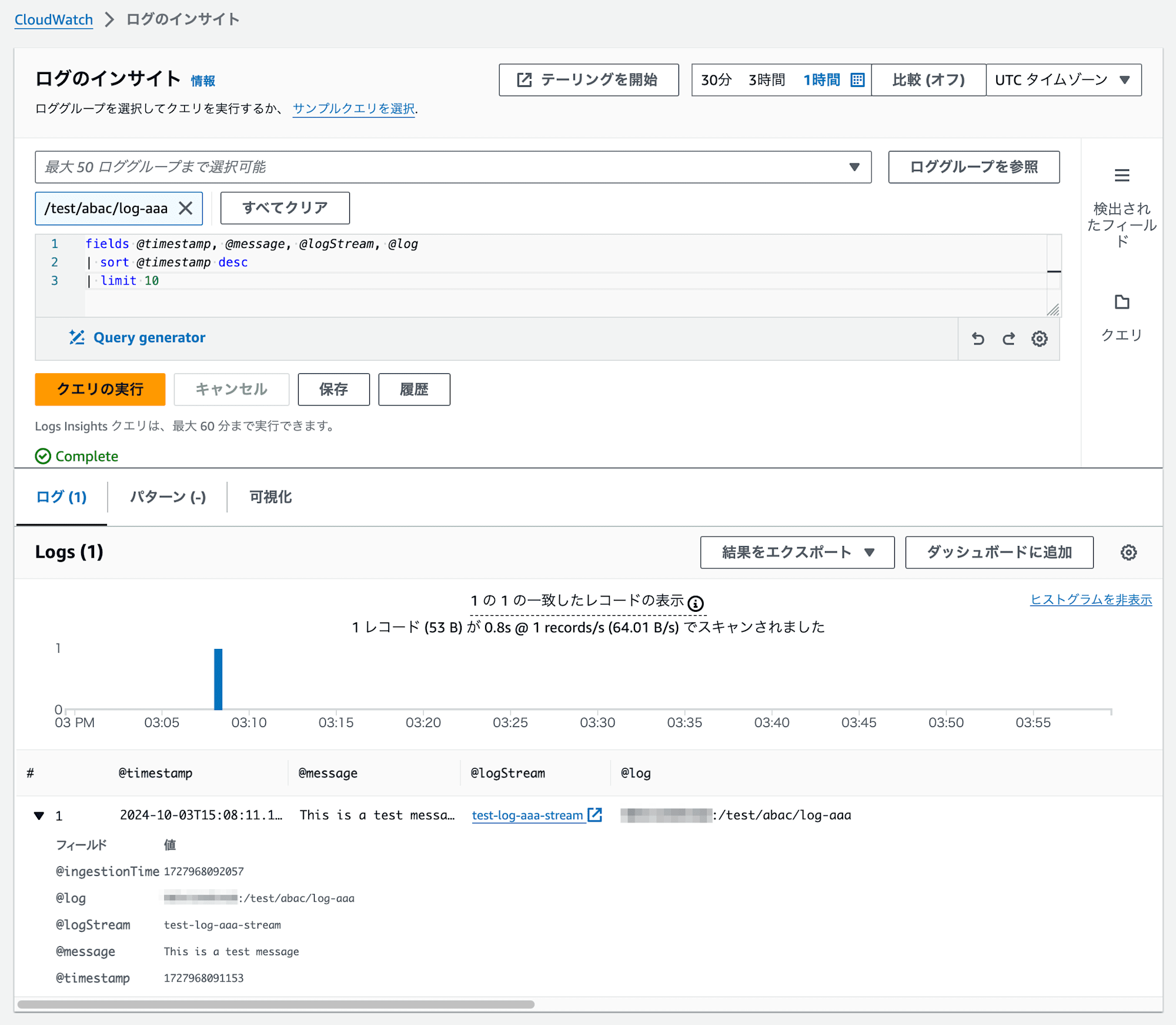The height and width of the screenshot is (1025, 1176).
Task: Click the info icon next to matched records
Action: 696,603
